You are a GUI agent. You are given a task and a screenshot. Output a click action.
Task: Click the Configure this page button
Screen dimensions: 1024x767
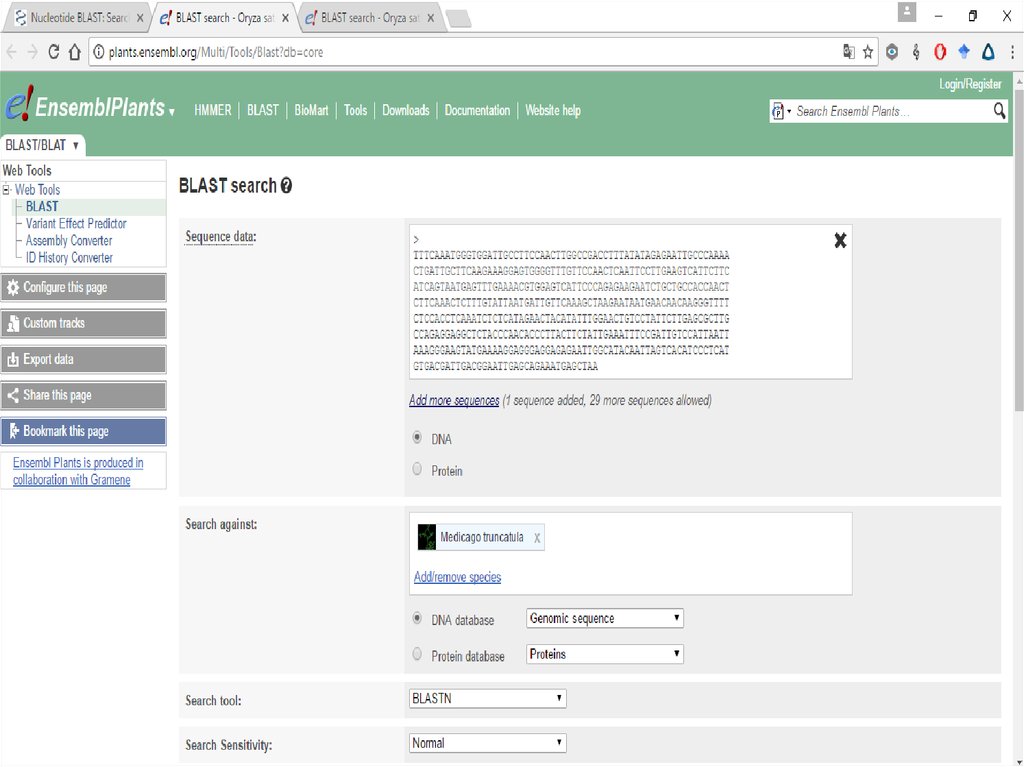pos(84,288)
